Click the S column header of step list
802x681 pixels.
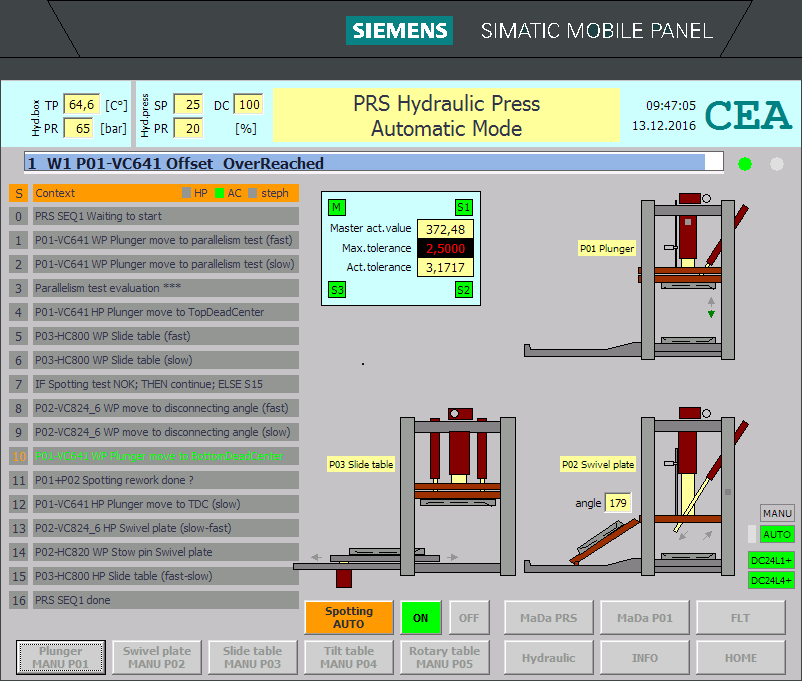(18, 193)
